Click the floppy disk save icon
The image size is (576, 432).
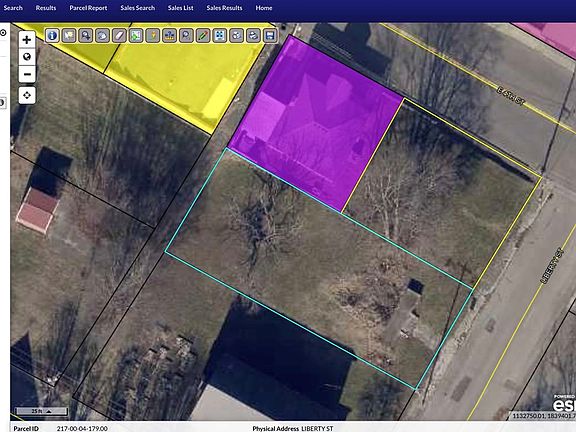(270, 36)
